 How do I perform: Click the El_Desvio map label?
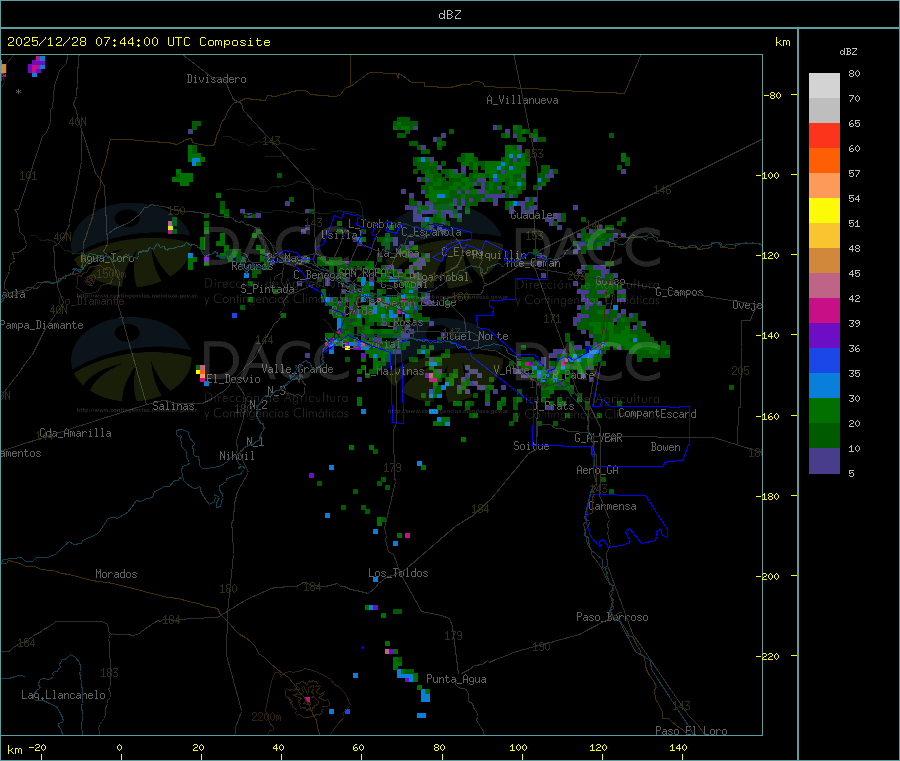coord(234,379)
